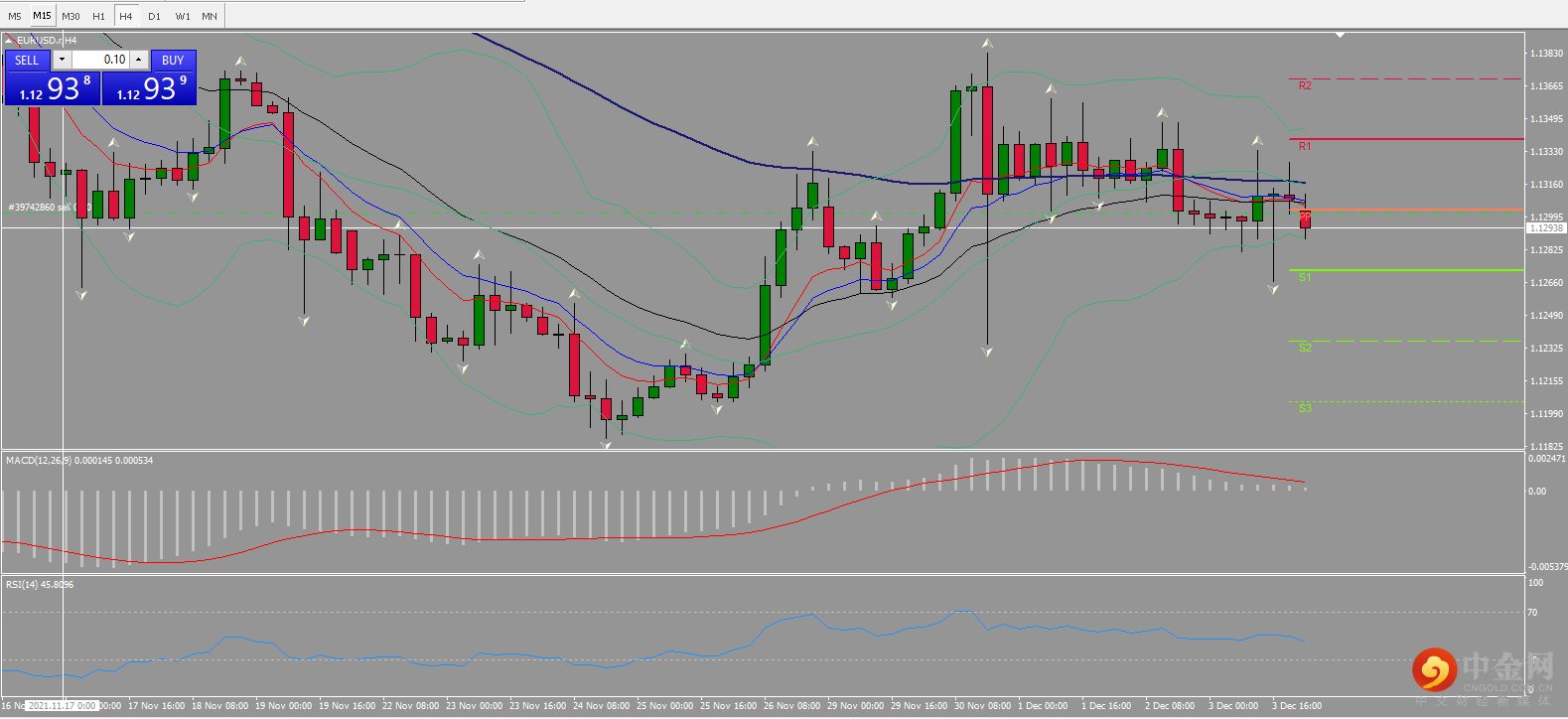
Task: Select the PP pivot point label
Action: coord(1305,216)
